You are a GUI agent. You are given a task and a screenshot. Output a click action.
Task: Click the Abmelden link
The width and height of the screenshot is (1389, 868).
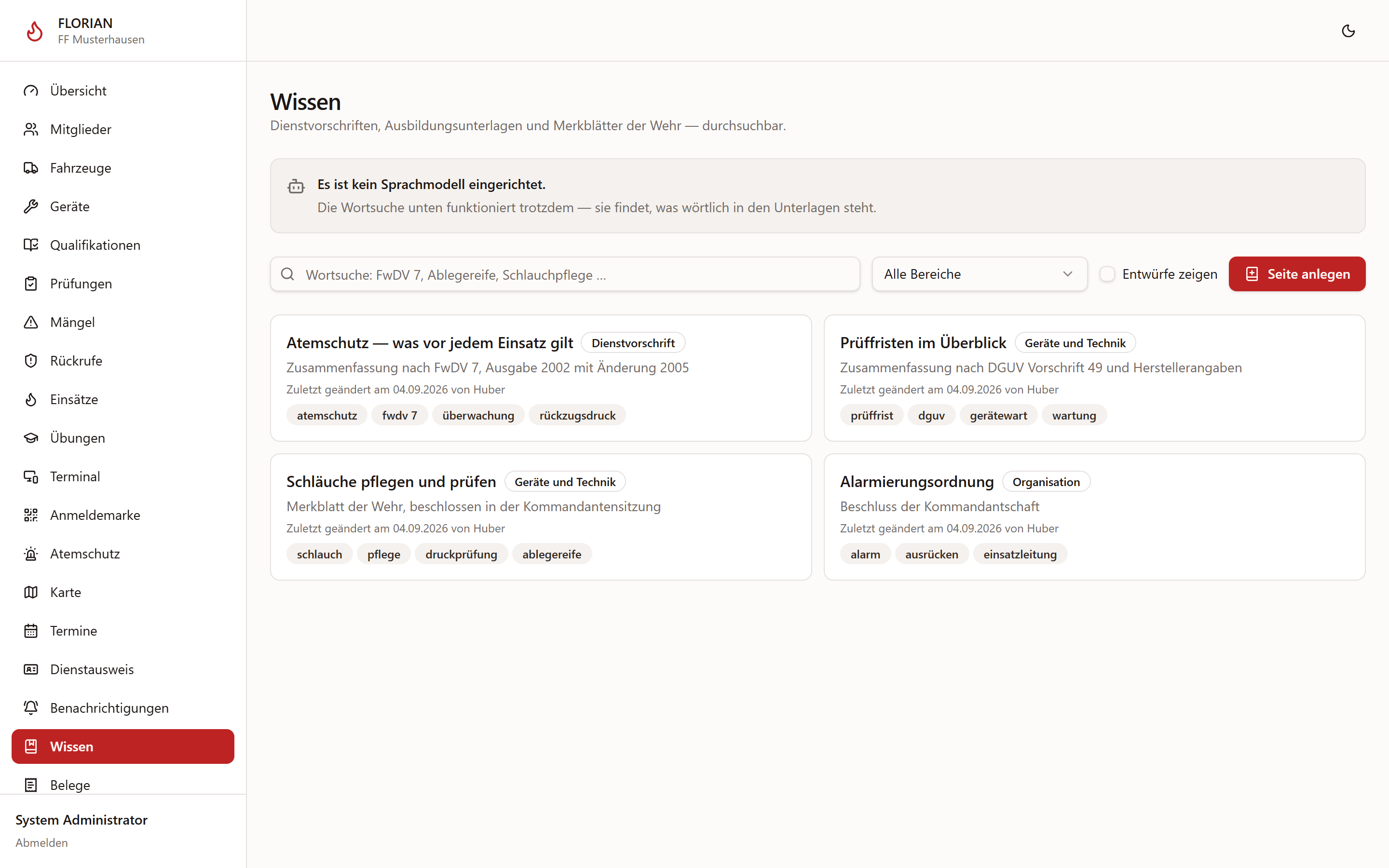pyautogui.click(x=41, y=842)
